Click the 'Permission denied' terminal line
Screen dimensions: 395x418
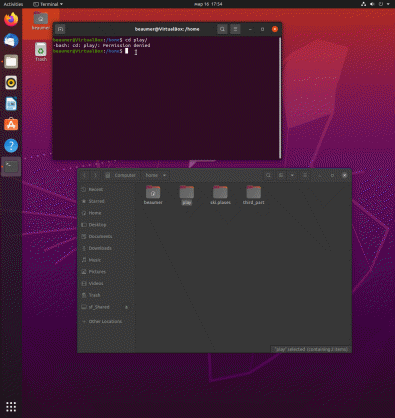[x=102, y=45]
